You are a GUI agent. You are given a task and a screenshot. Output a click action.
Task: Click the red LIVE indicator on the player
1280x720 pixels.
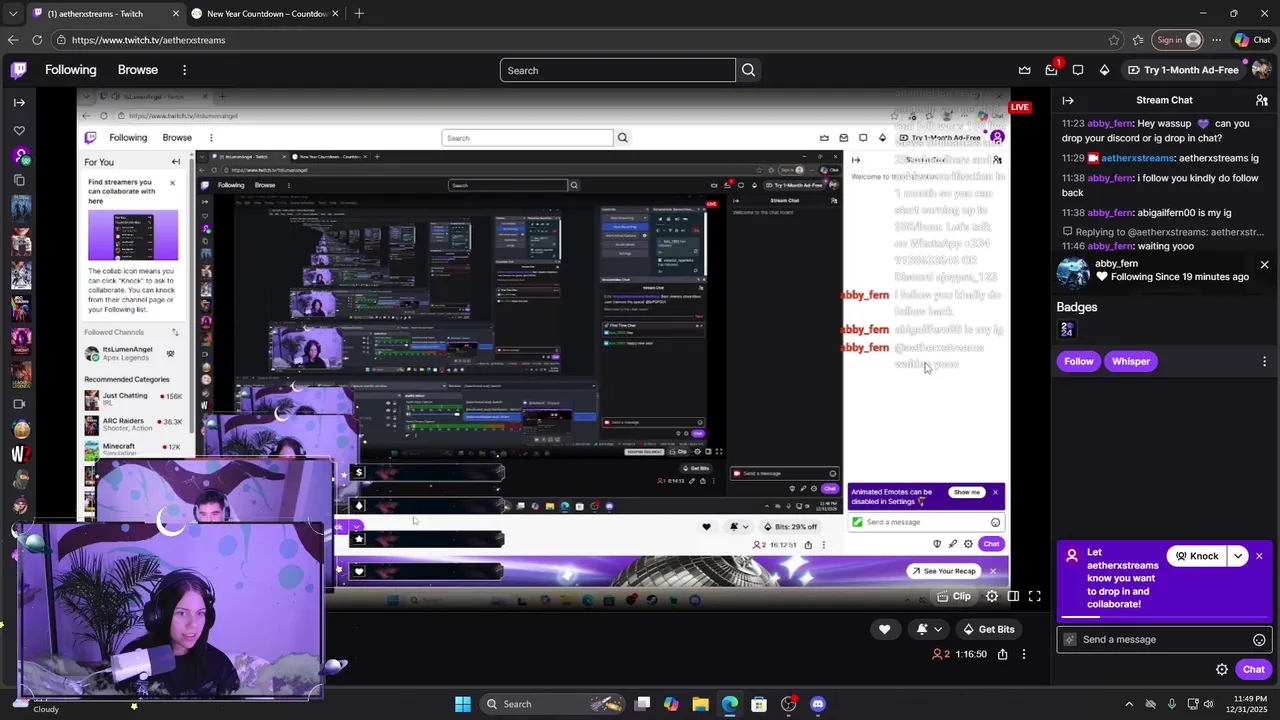pos(1019,107)
